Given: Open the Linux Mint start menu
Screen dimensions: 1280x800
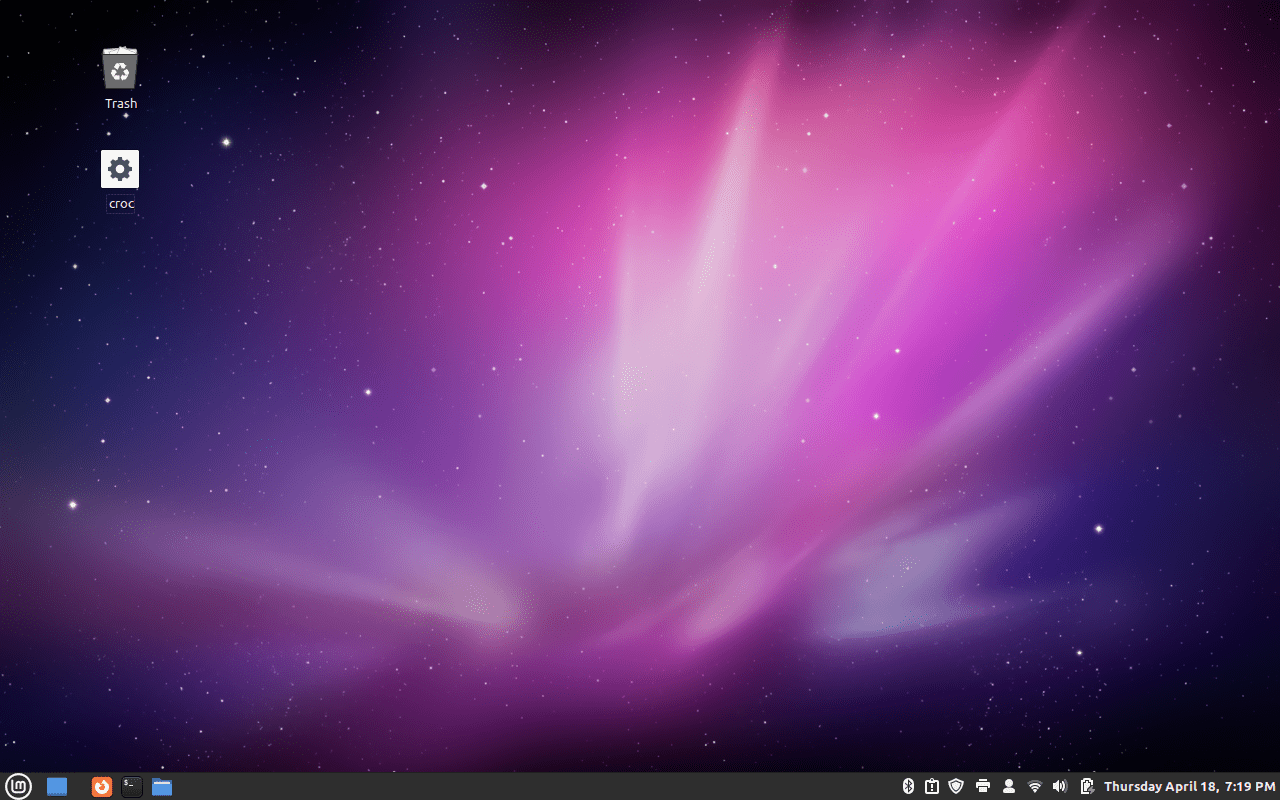Looking at the screenshot, I should tap(17, 786).
